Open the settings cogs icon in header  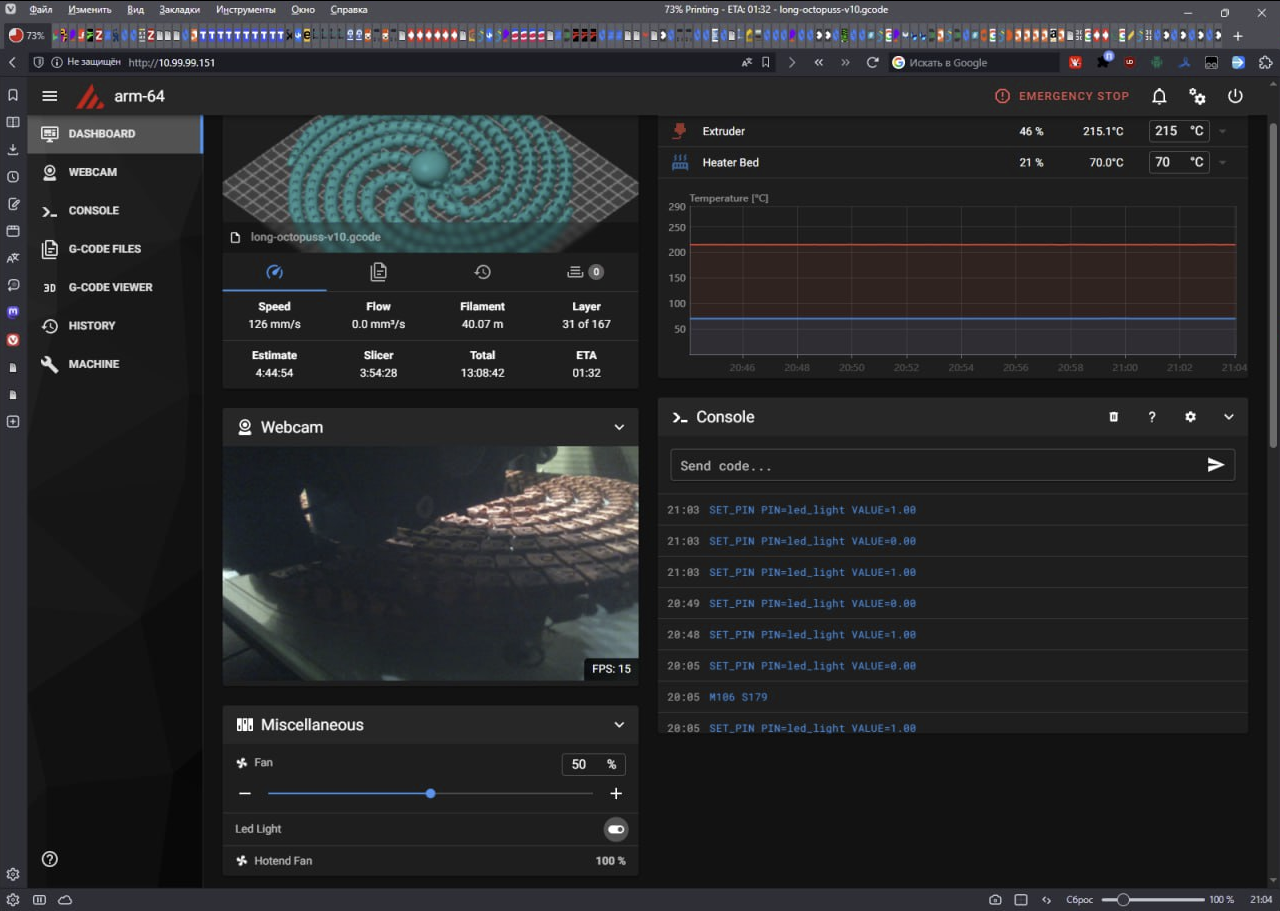pyautogui.click(x=1197, y=96)
